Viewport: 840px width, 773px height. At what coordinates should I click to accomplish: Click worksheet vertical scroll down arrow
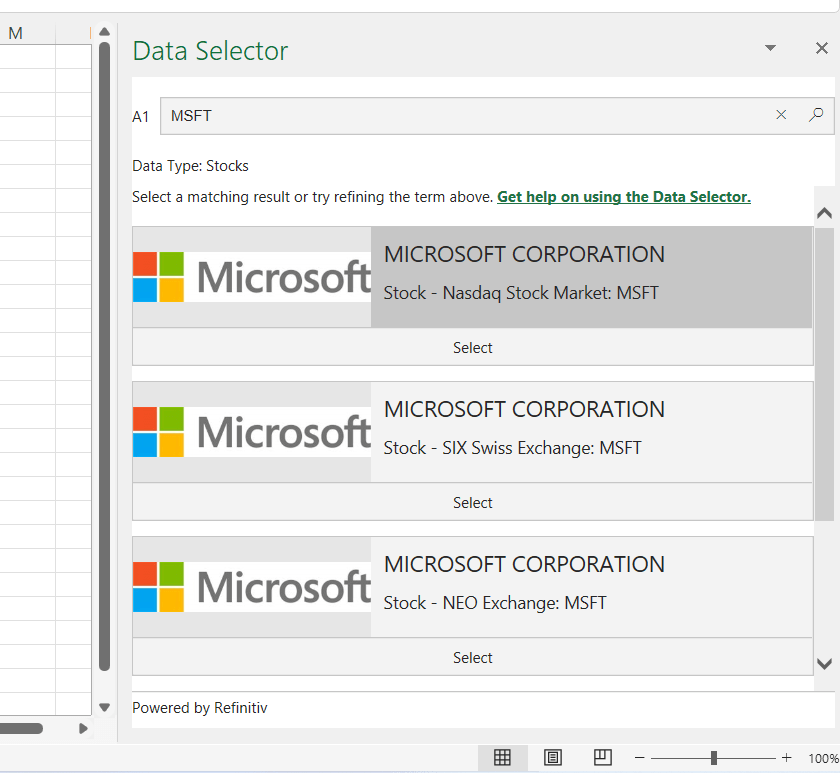click(104, 707)
